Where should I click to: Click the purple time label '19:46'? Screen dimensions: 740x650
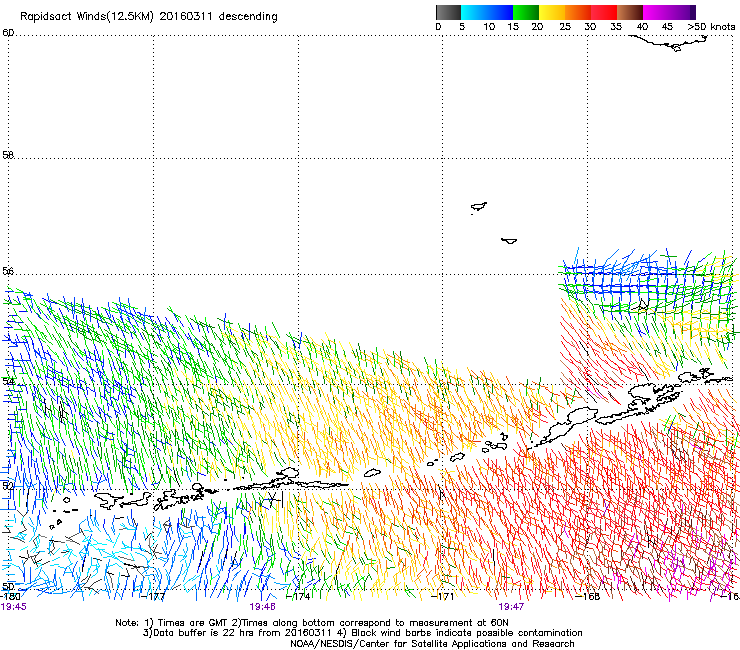point(262,607)
